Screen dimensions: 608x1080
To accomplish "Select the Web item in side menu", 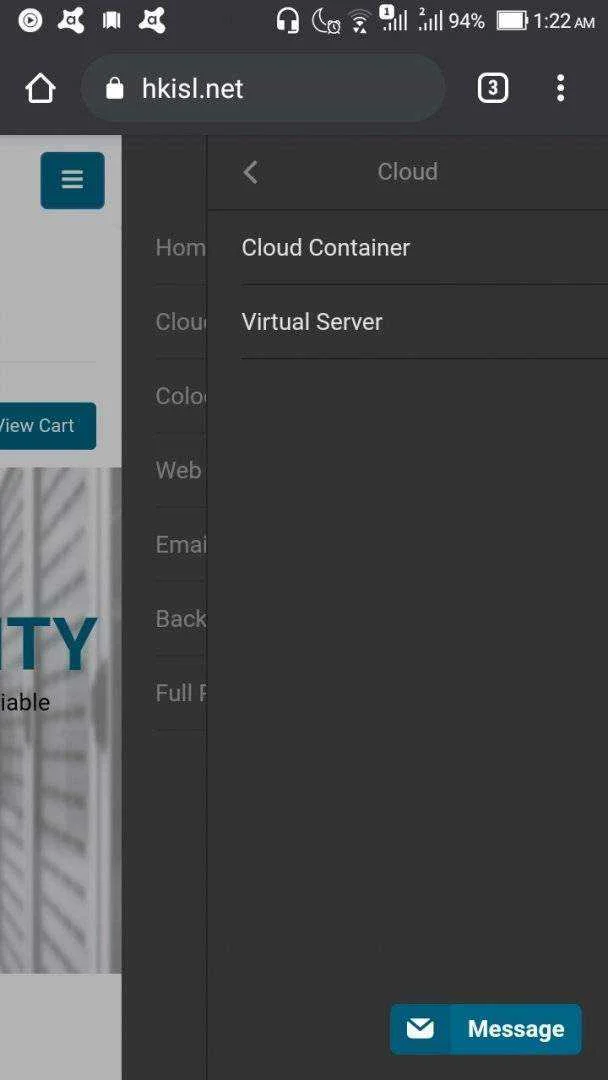I will [x=180, y=470].
